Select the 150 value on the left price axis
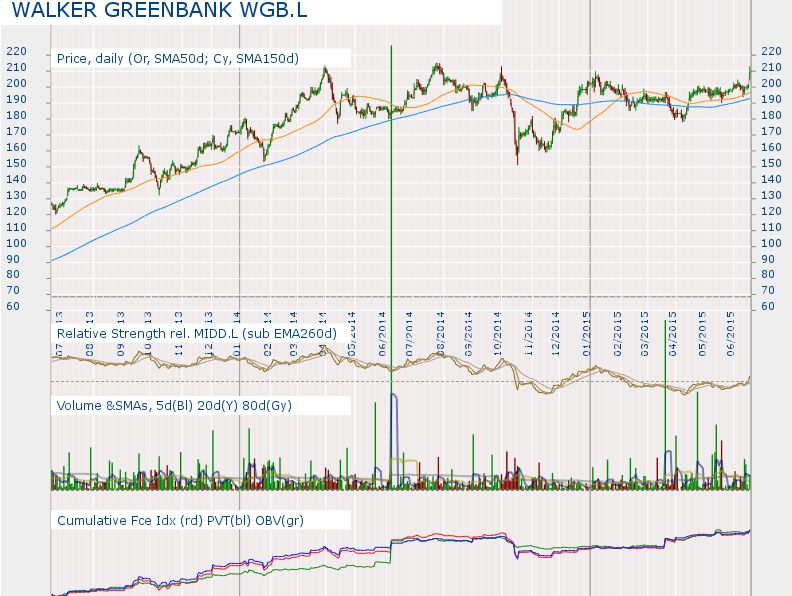The image size is (792, 596). (x=16, y=164)
